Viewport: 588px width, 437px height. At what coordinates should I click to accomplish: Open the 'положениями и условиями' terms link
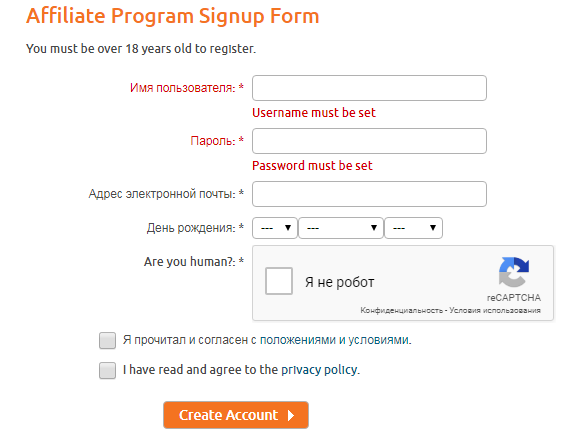point(335,340)
